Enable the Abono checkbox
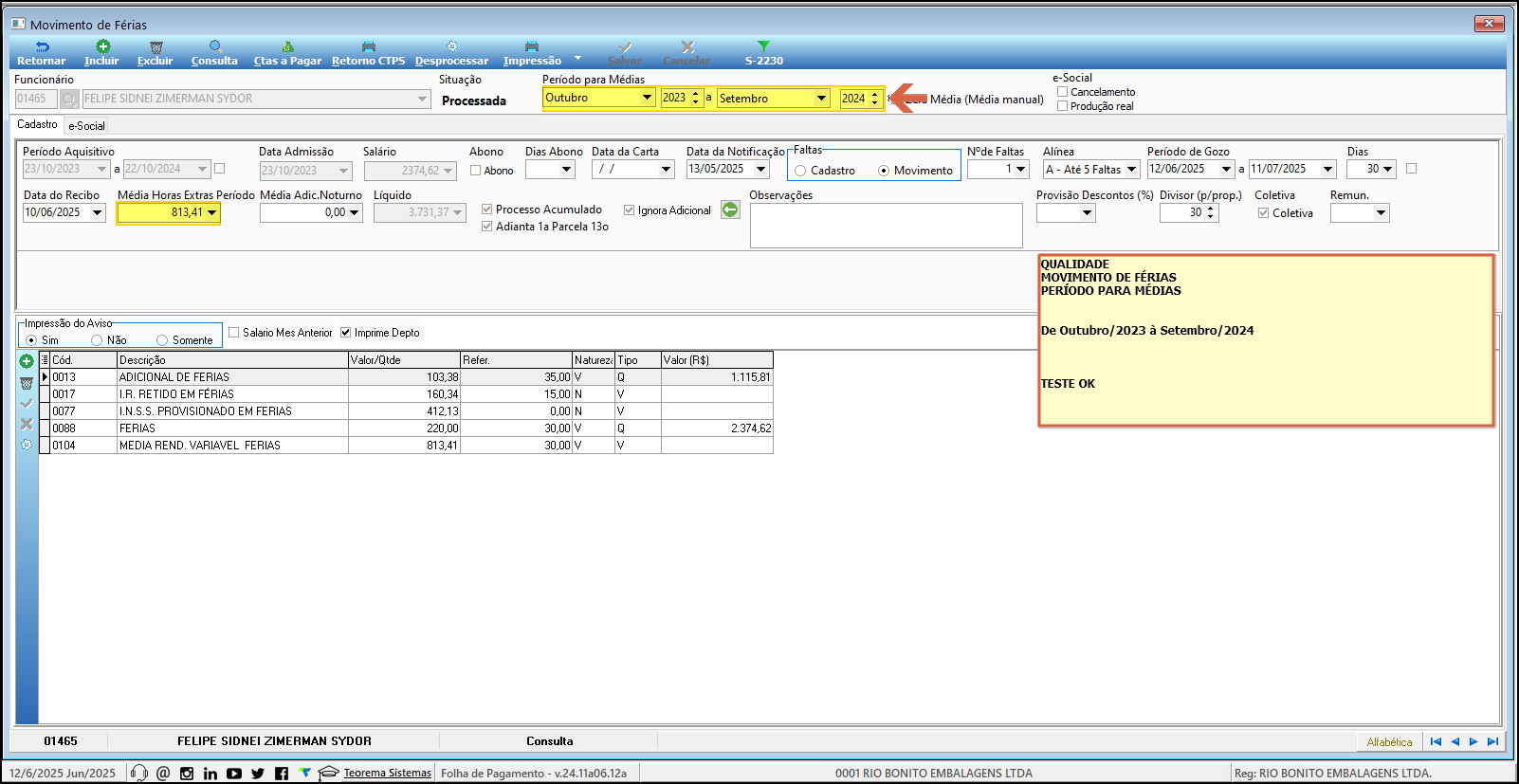This screenshot has width=1519, height=784. pos(476,171)
